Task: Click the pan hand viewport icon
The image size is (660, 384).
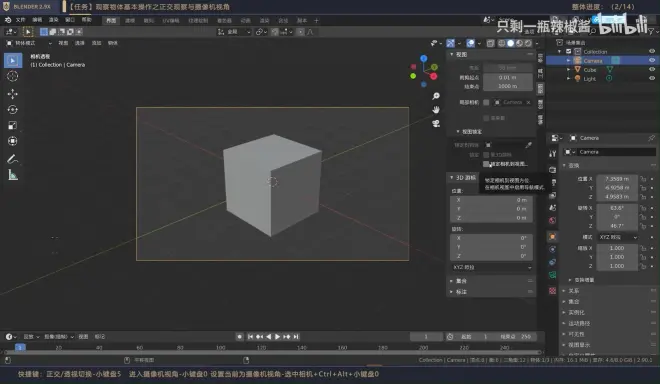Action: (x=436, y=110)
